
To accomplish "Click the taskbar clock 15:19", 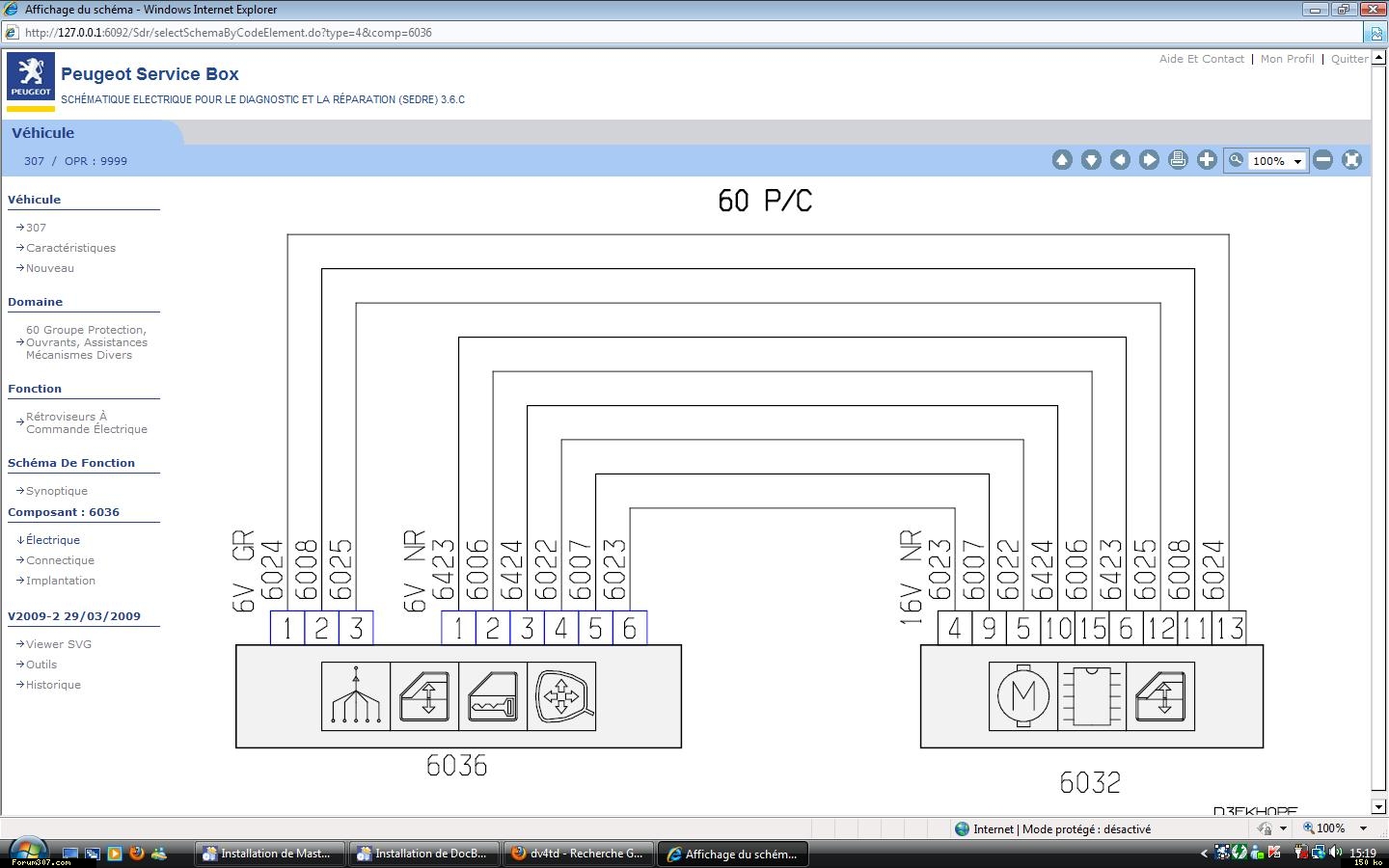I will point(1362,853).
